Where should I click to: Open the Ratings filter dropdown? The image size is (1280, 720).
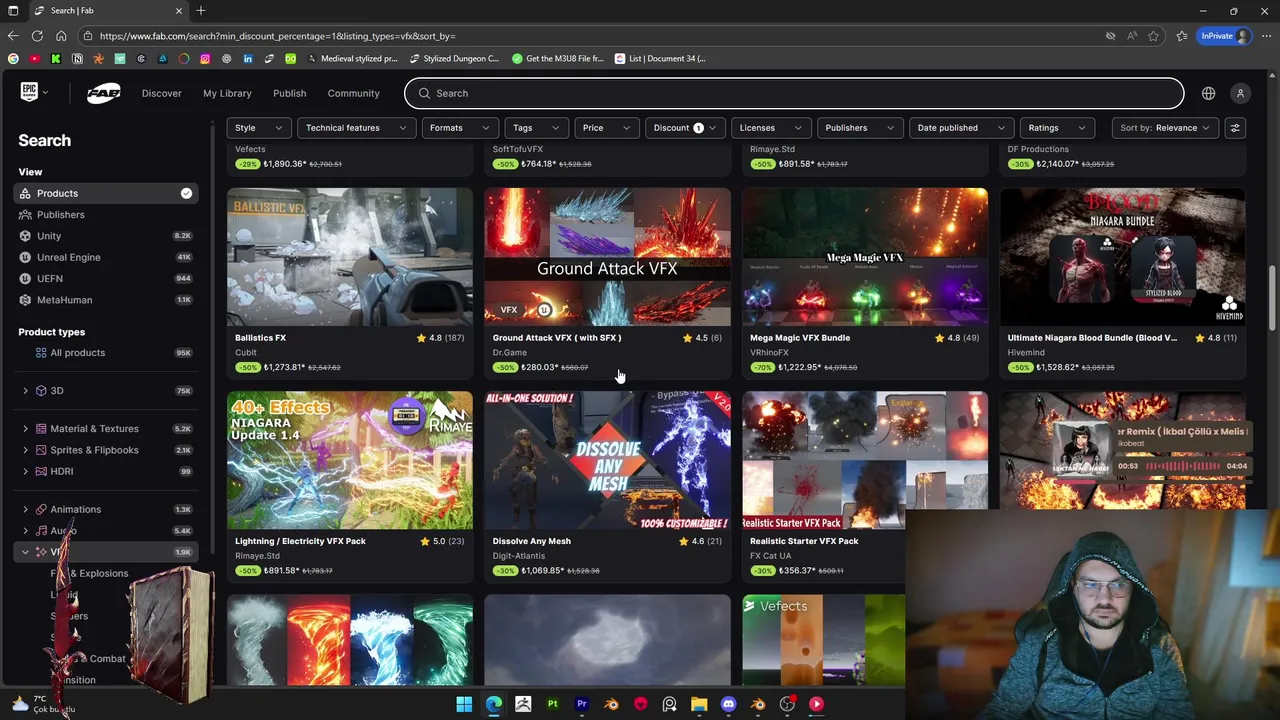[1057, 128]
